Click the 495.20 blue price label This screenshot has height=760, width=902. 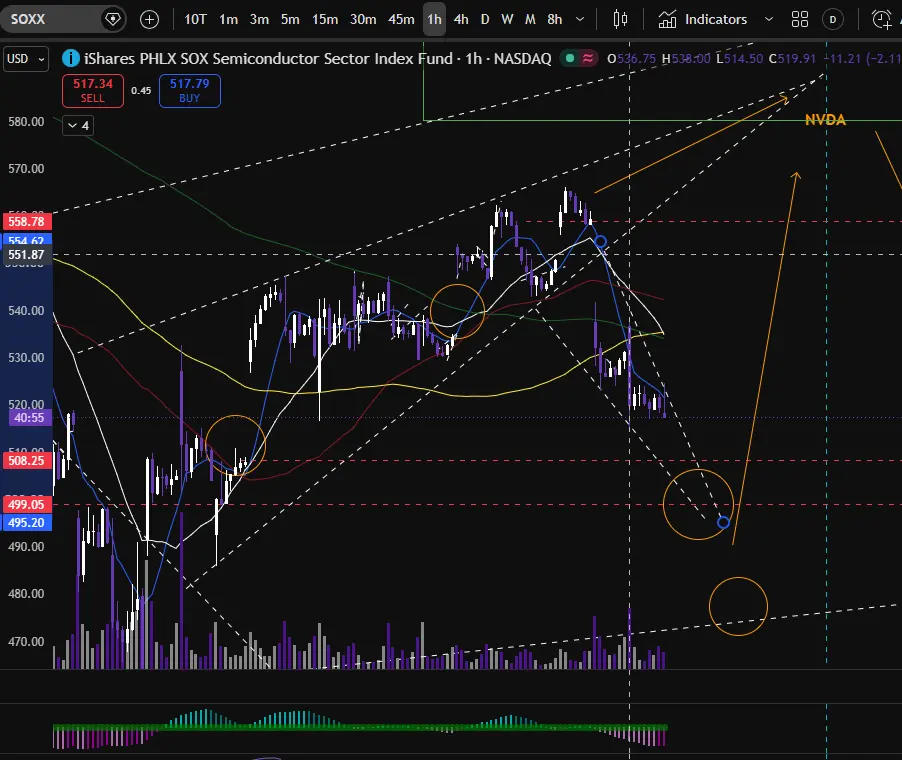point(26,522)
